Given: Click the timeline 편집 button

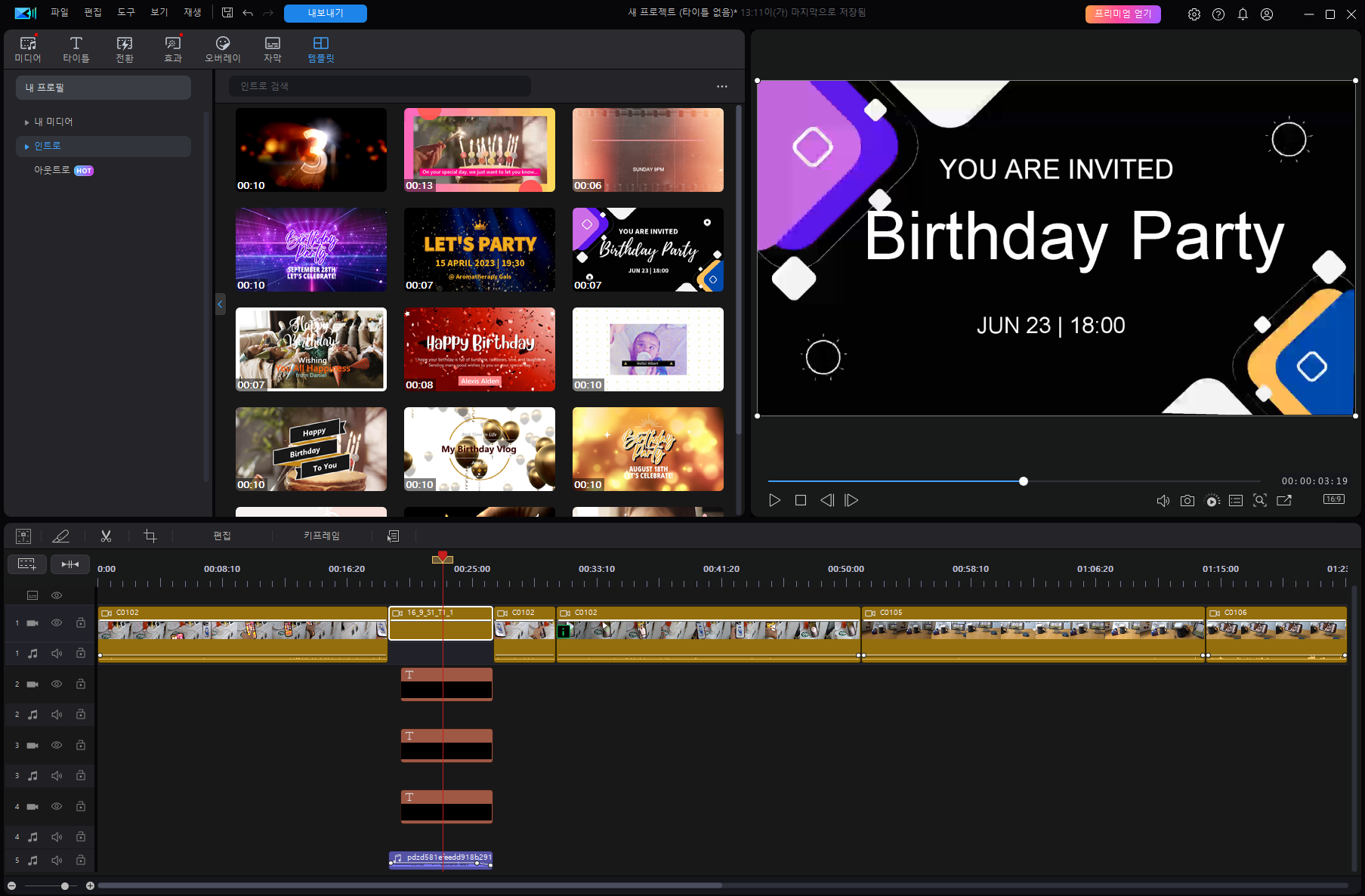Looking at the screenshot, I should pos(222,536).
